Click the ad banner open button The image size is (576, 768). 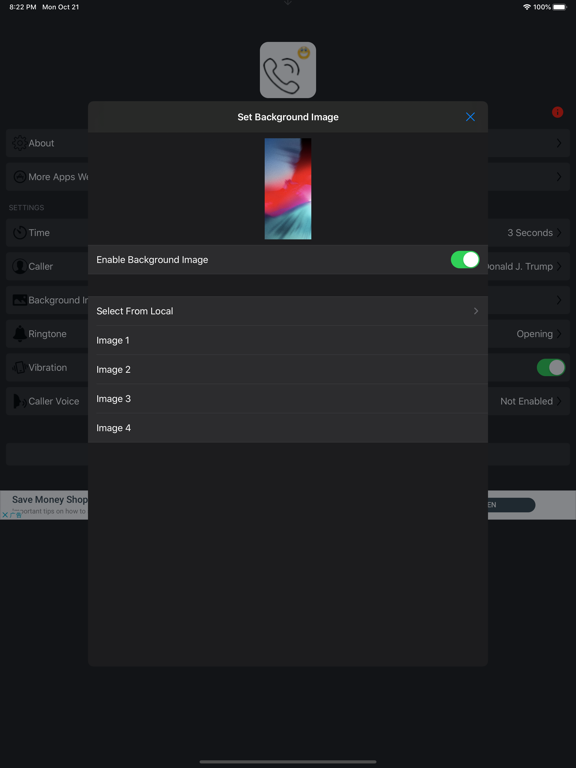point(511,505)
